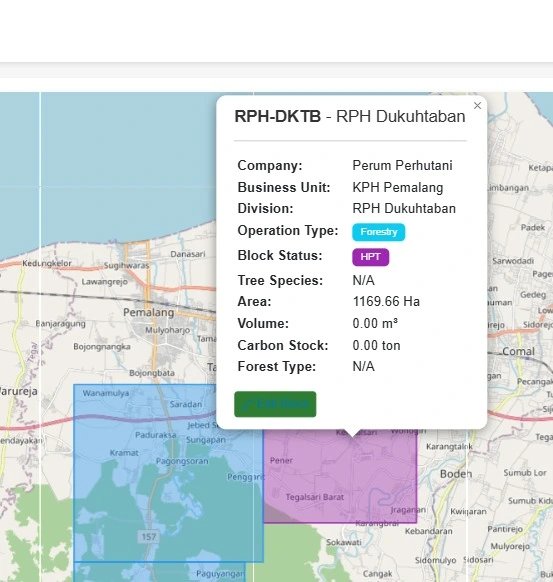Click the Sokawati village label

point(344,542)
